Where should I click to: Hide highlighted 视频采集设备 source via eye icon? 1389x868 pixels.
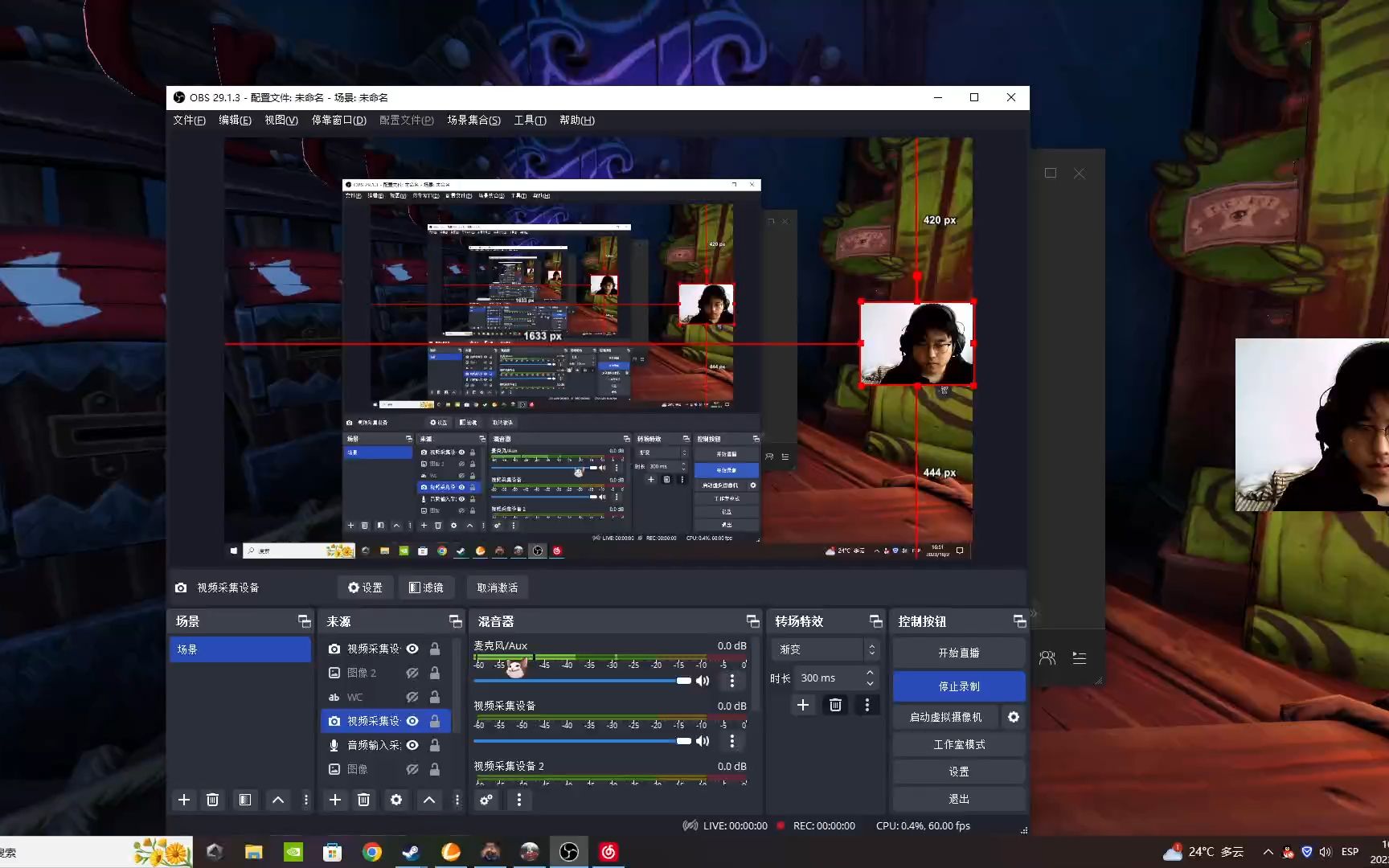tap(412, 721)
